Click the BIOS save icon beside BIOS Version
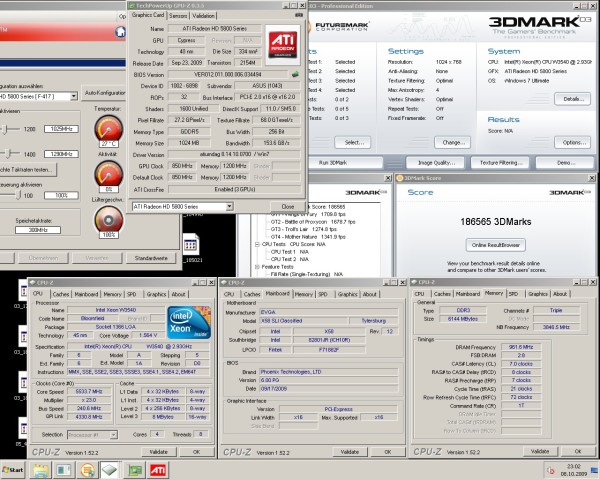 295,75
